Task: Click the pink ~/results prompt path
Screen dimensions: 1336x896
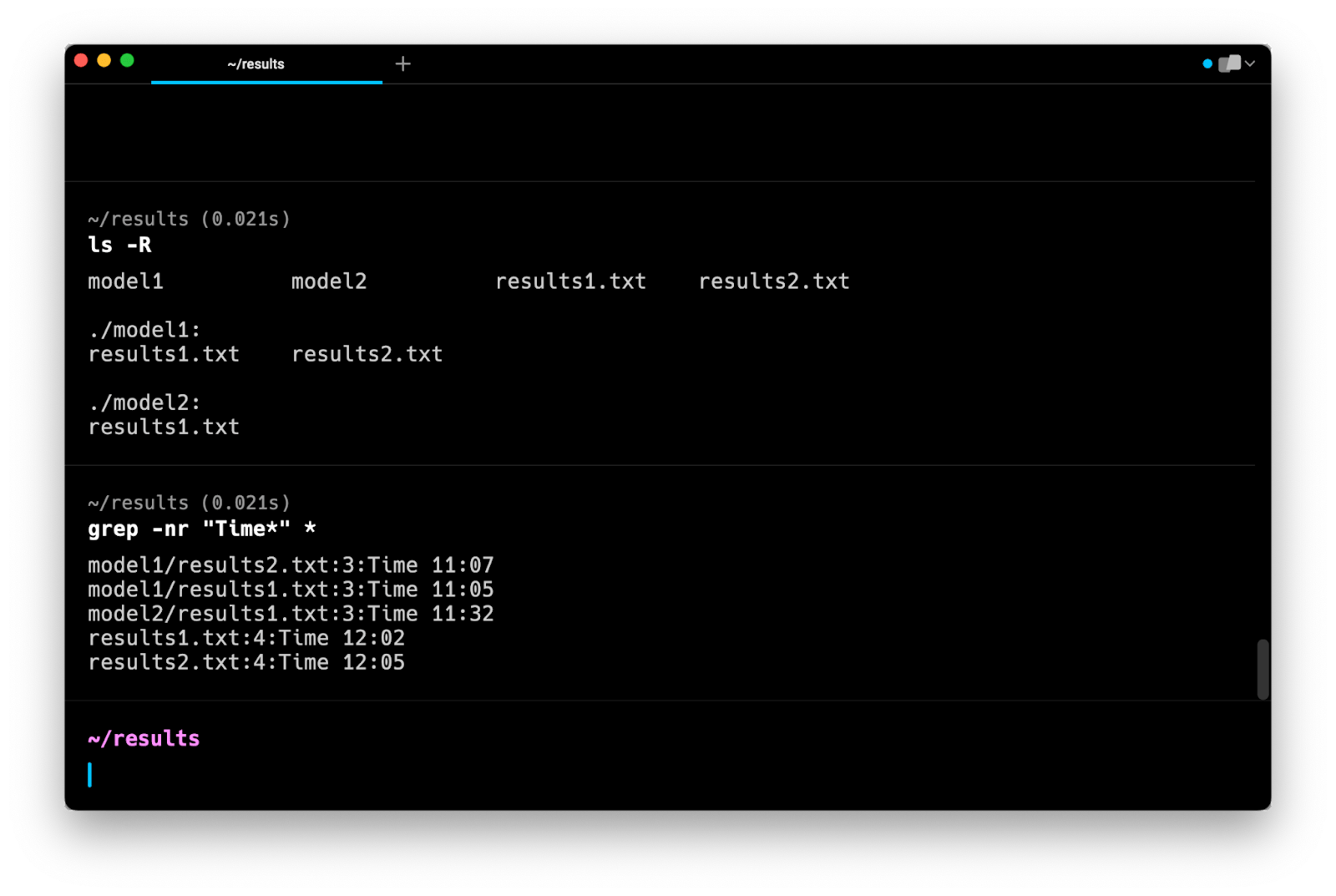Action: pyautogui.click(x=144, y=739)
